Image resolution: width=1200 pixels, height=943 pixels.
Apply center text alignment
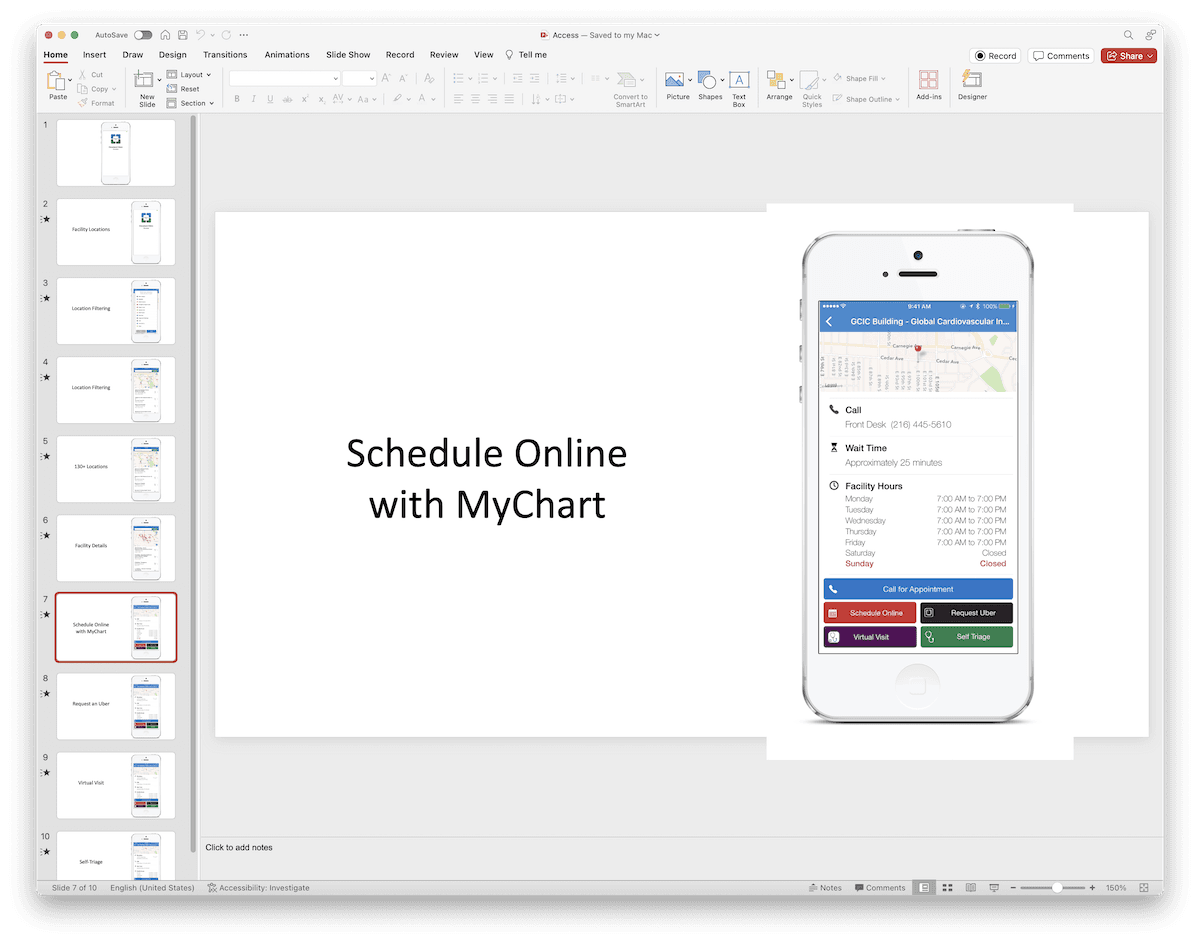point(475,99)
